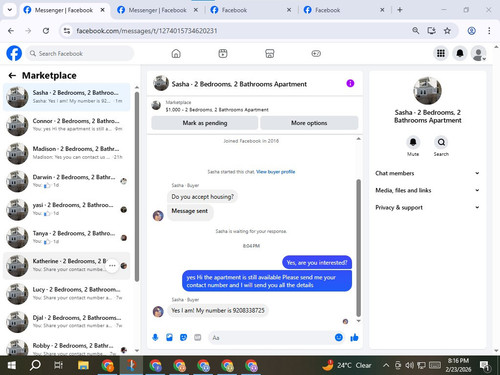Open the Tanya conversation in list
The width and height of the screenshot is (500, 375).
(67, 237)
